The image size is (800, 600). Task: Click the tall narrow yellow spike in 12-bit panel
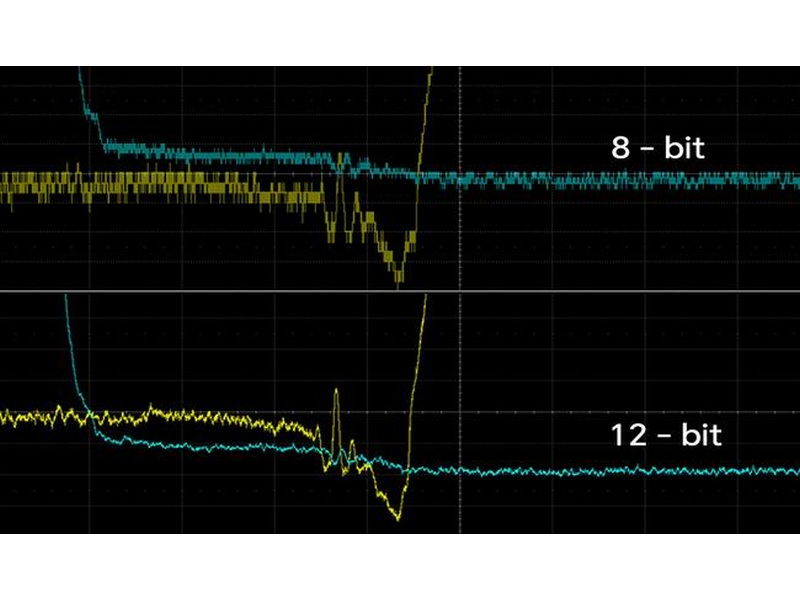[336, 400]
